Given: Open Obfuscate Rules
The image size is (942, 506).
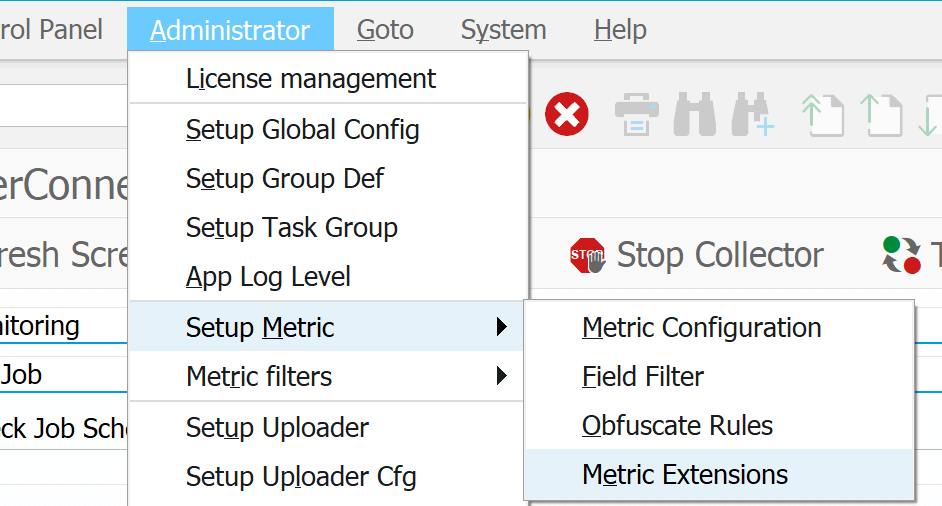Looking at the screenshot, I should pos(677,425).
